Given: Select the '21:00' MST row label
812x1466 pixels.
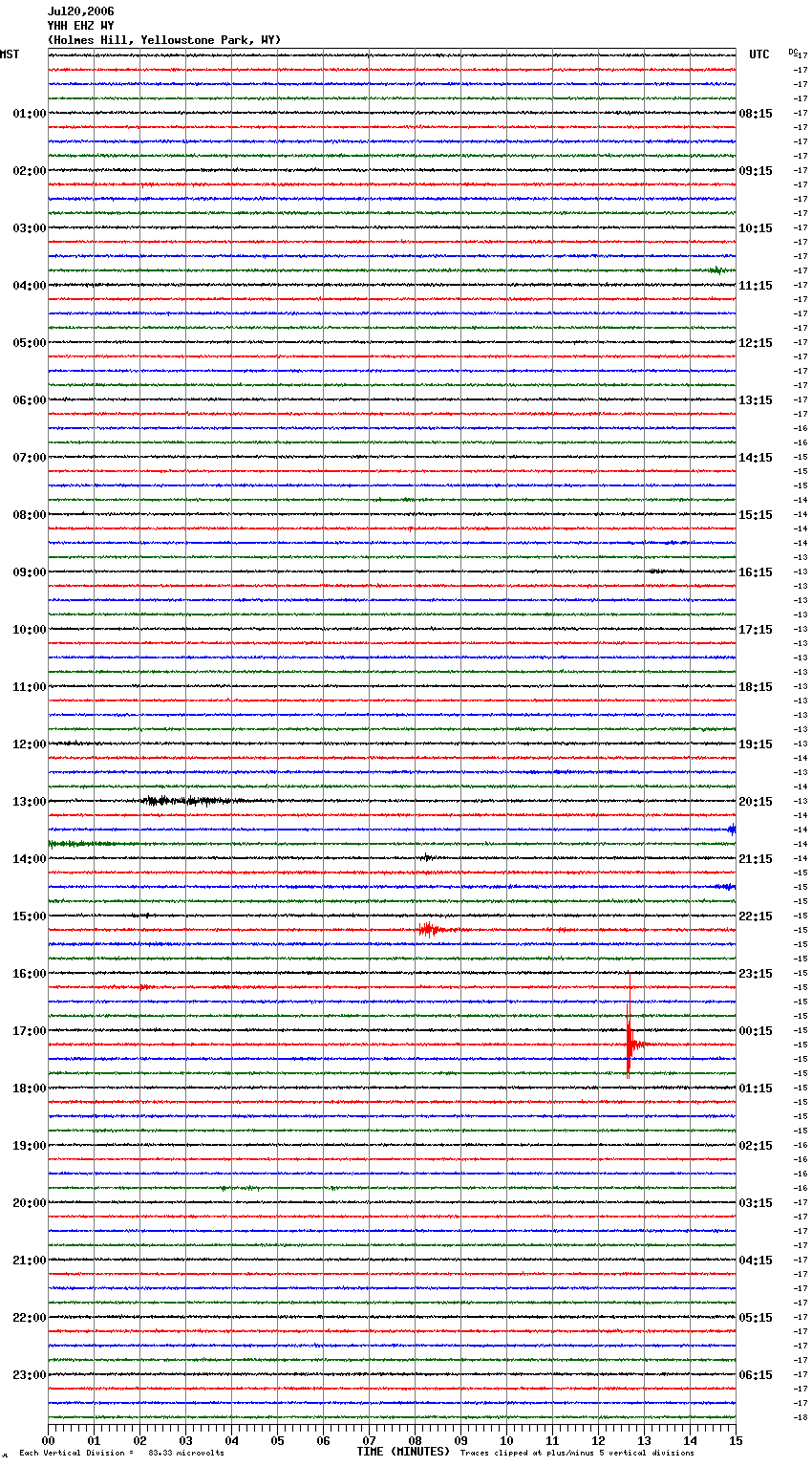Looking at the screenshot, I should pos(30,1261).
